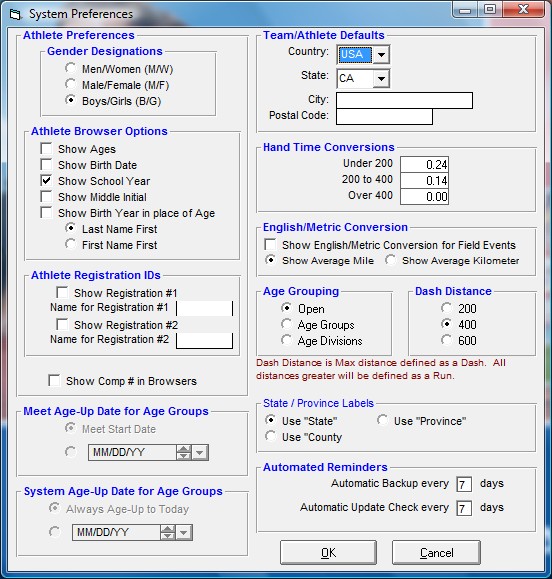Viewport: 552px width, 579px height.
Task: Select Always Age-Up to Today option
Action: tap(54, 508)
